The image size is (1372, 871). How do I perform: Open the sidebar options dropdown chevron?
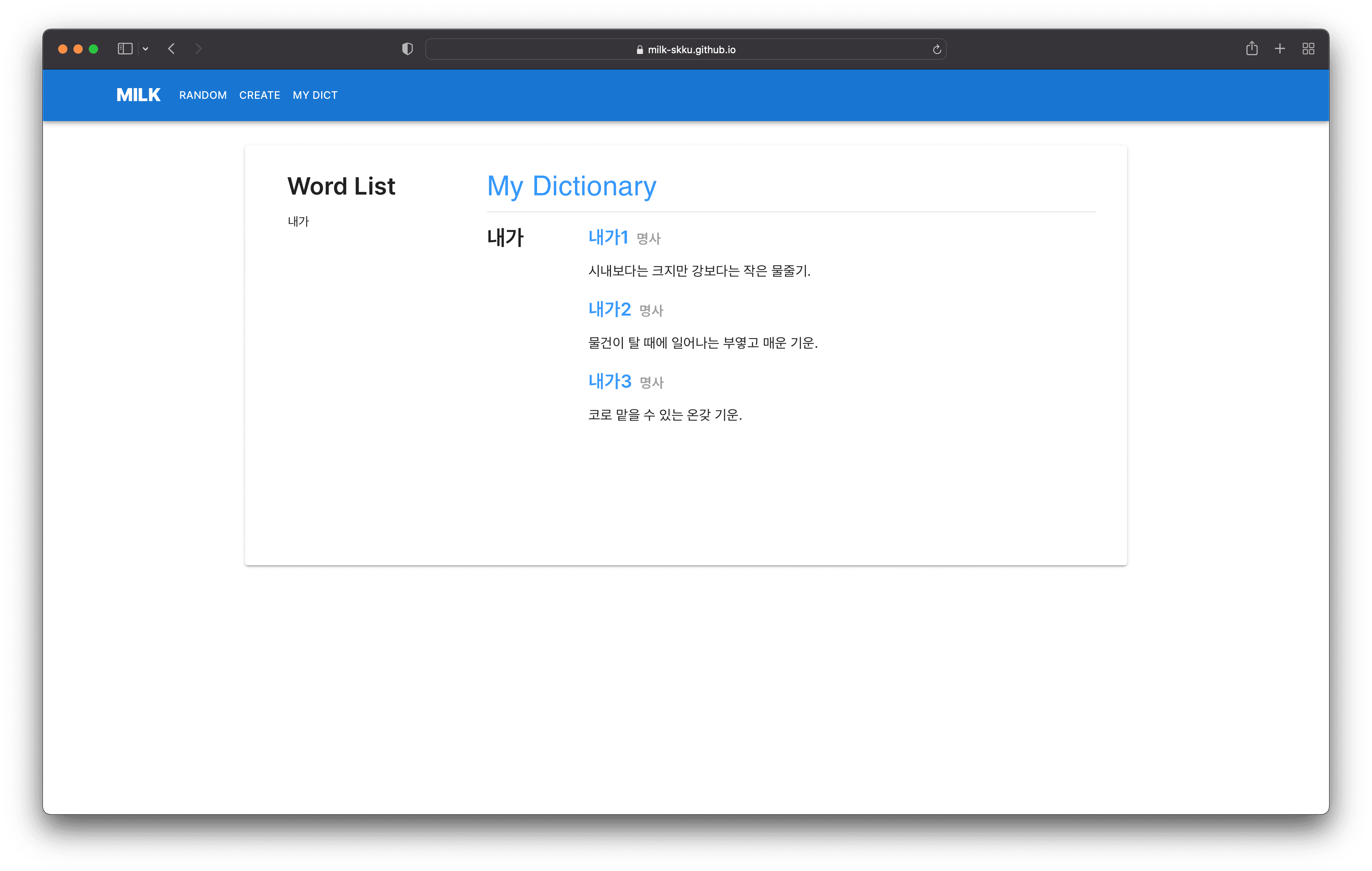click(146, 49)
